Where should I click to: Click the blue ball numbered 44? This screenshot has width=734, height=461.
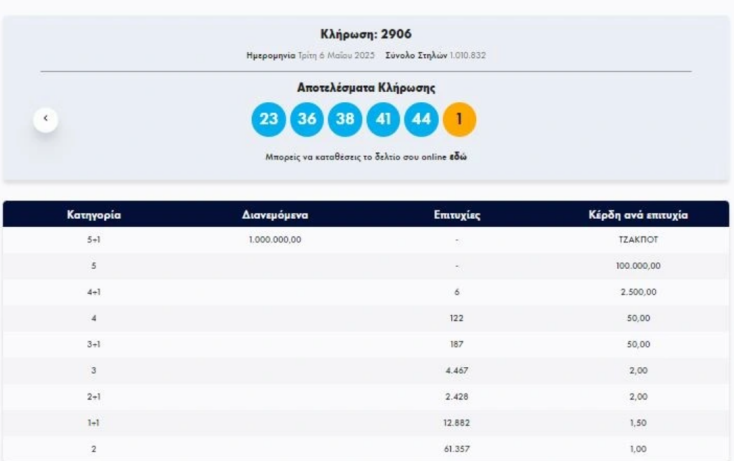(x=421, y=120)
